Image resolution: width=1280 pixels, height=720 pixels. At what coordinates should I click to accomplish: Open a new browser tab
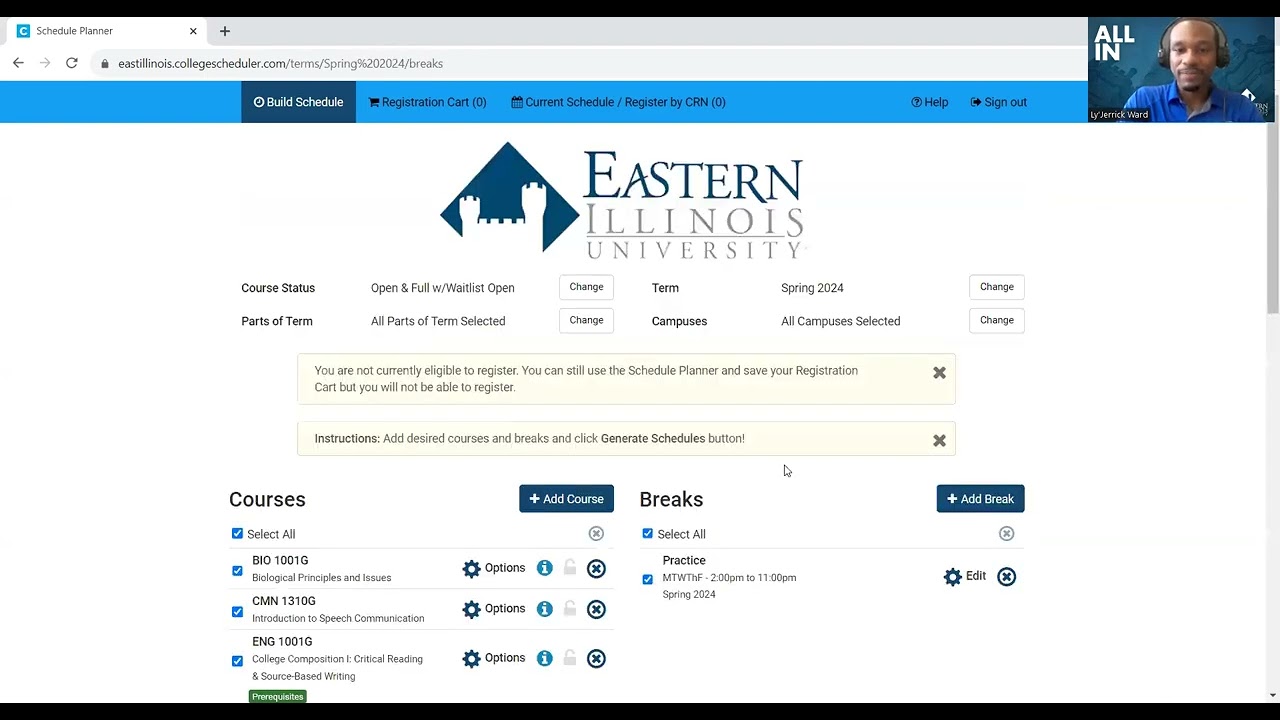(225, 31)
